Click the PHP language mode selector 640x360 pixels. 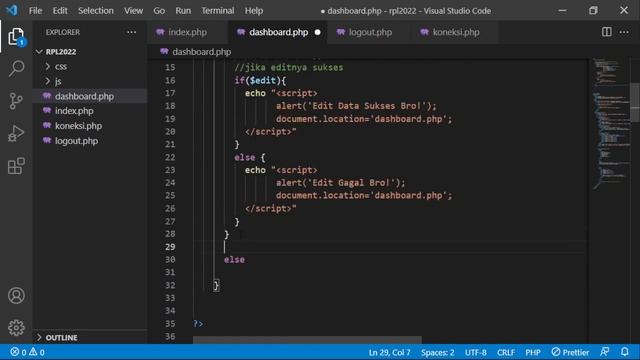533,352
